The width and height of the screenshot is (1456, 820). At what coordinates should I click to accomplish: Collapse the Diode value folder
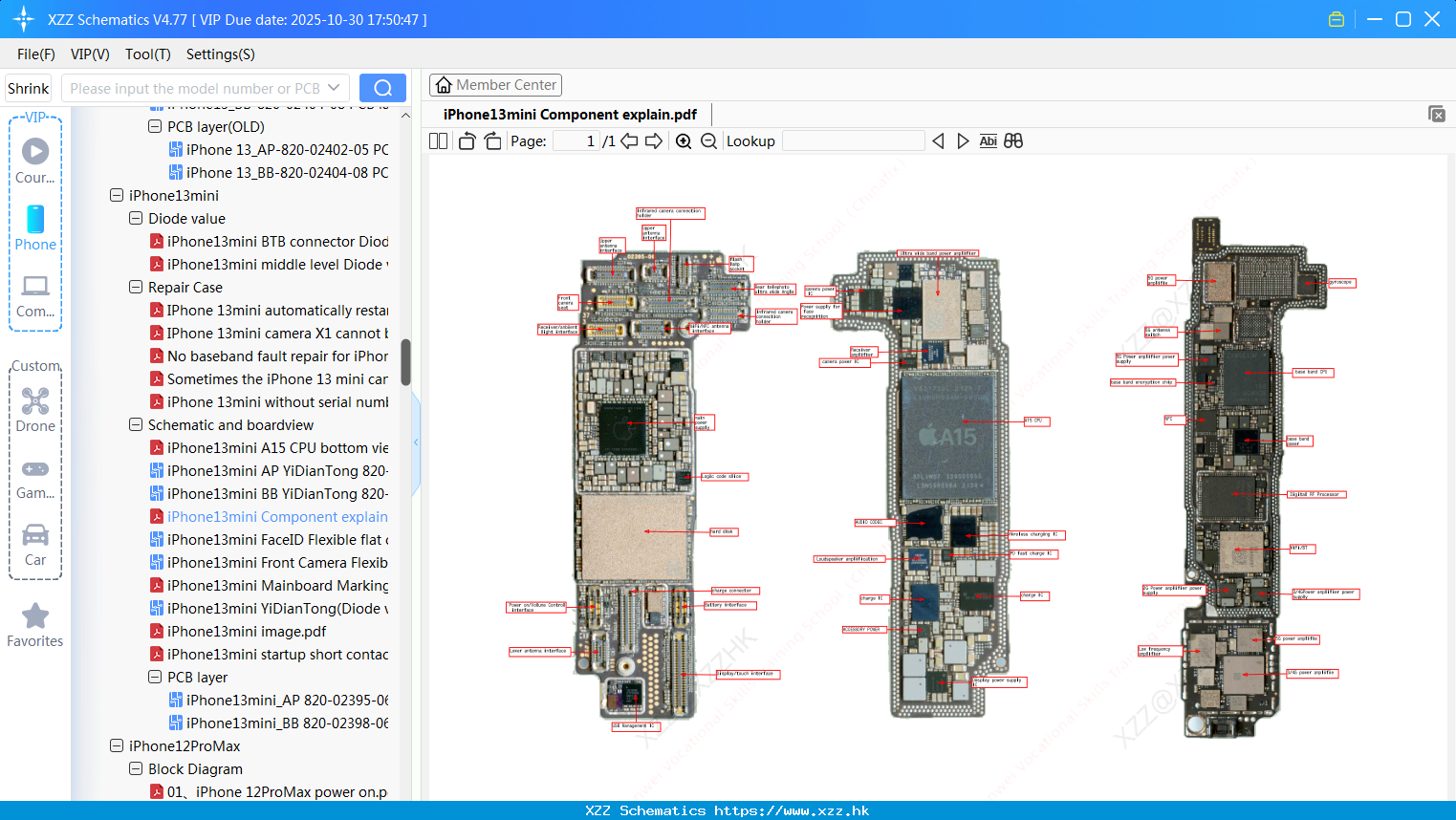click(x=136, y=218)
